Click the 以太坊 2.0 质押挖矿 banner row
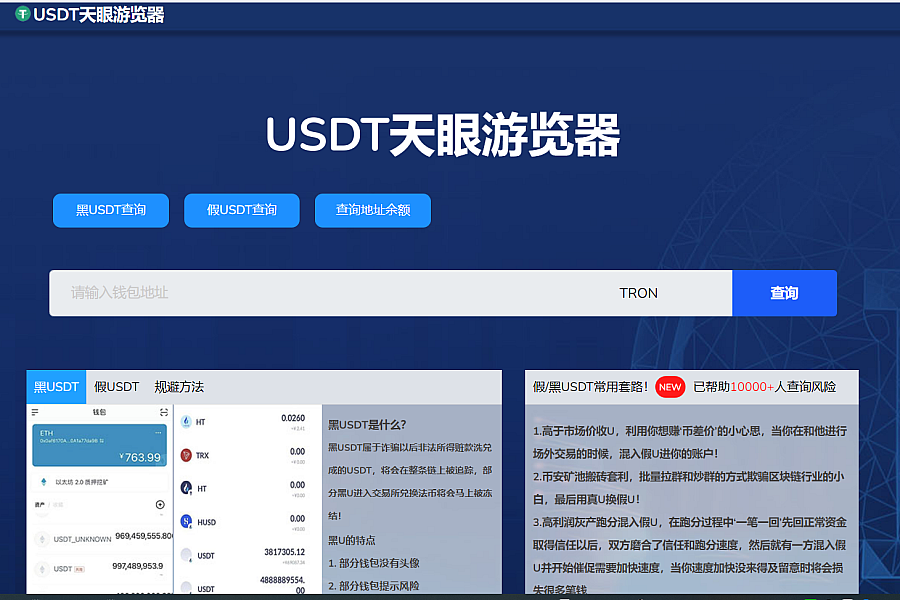Viewport: 900px width, 600px height. 99,482
